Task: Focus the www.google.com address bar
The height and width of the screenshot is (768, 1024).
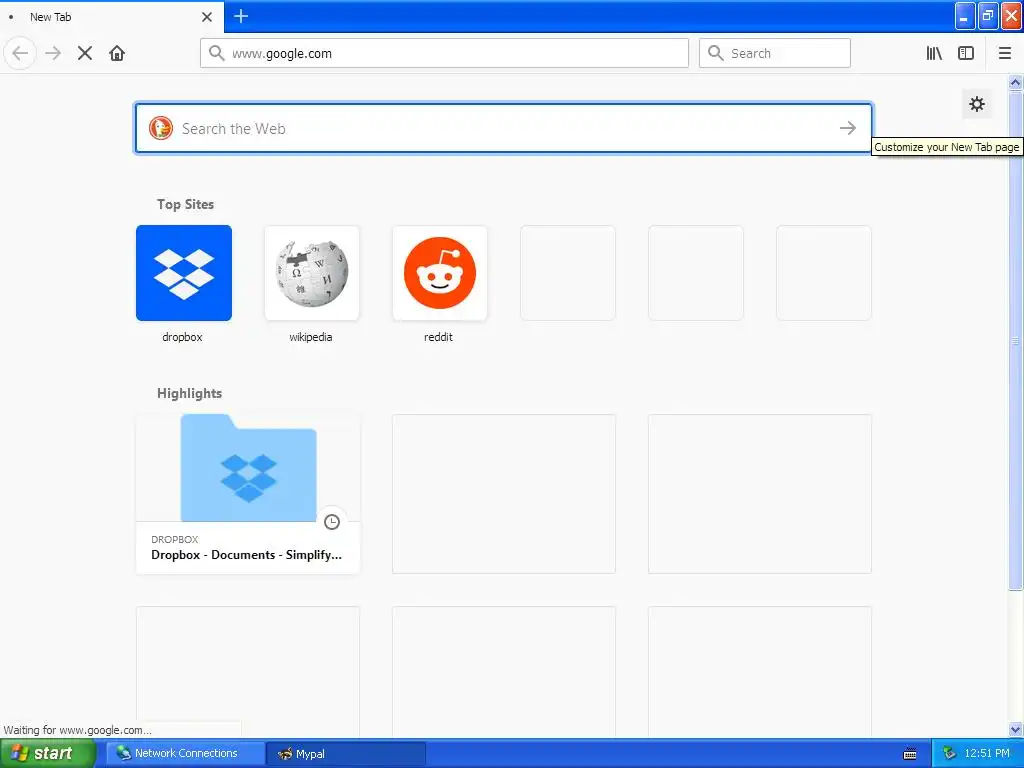Action: coord(444,53)
